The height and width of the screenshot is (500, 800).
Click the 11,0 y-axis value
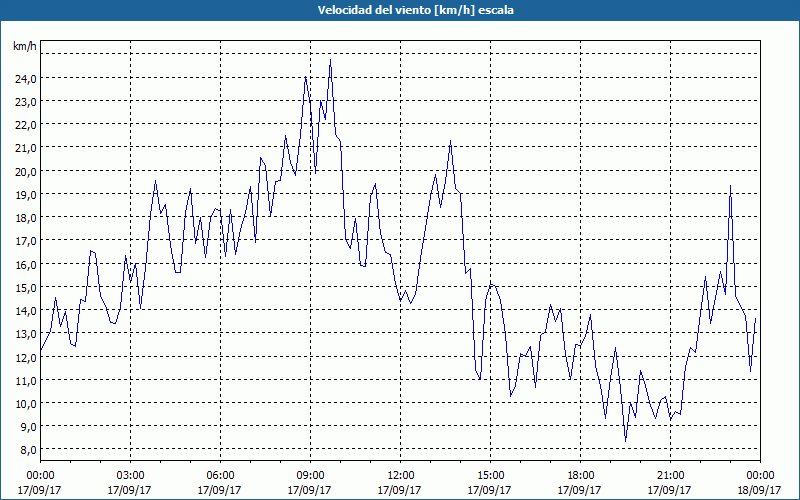click(x=26, y=381)
